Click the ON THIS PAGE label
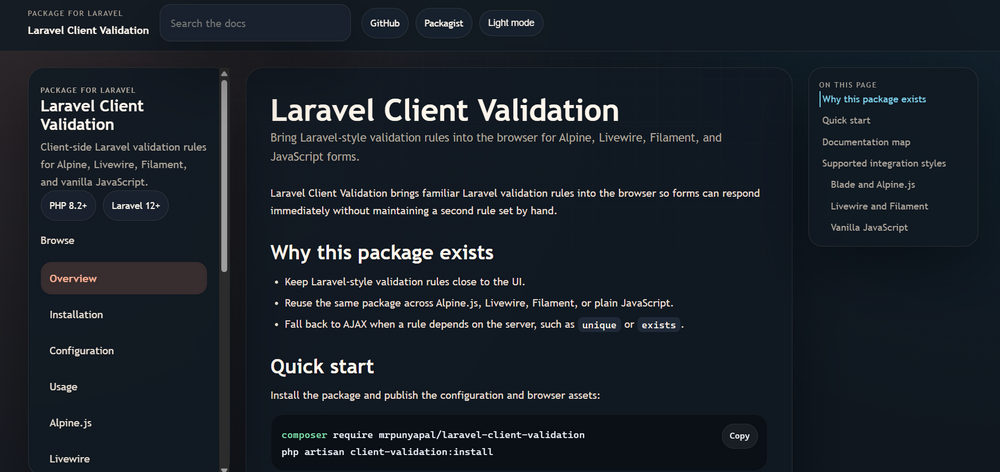The height and width of the screenshot is (472, 1000). (x=848, y=85)
